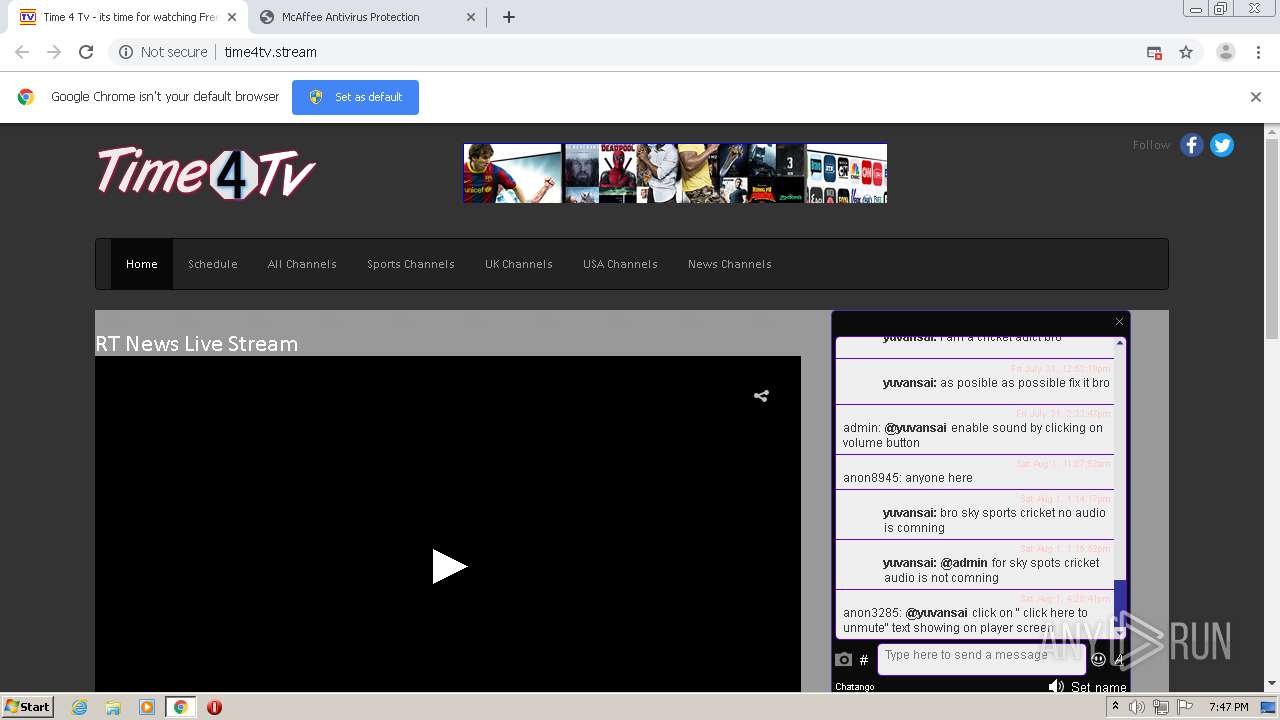1280x720 pixels.
Task: Dismiss the default browser notification bar
Action: pos(1256,97)
